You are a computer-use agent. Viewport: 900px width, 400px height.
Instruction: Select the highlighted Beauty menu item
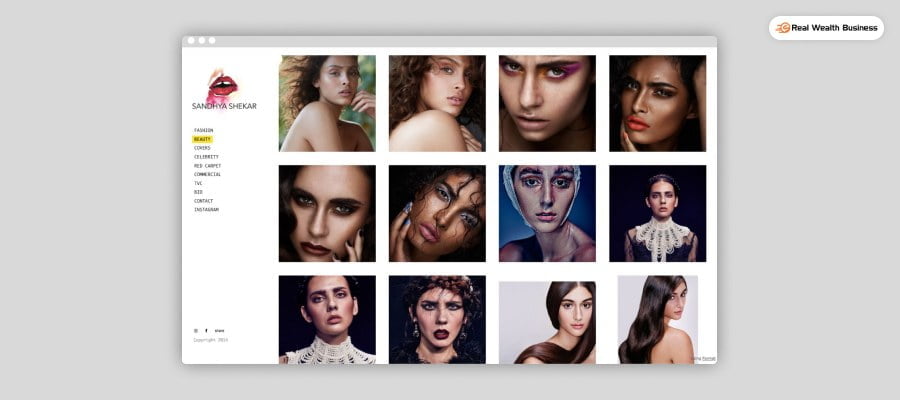(202, 139)
